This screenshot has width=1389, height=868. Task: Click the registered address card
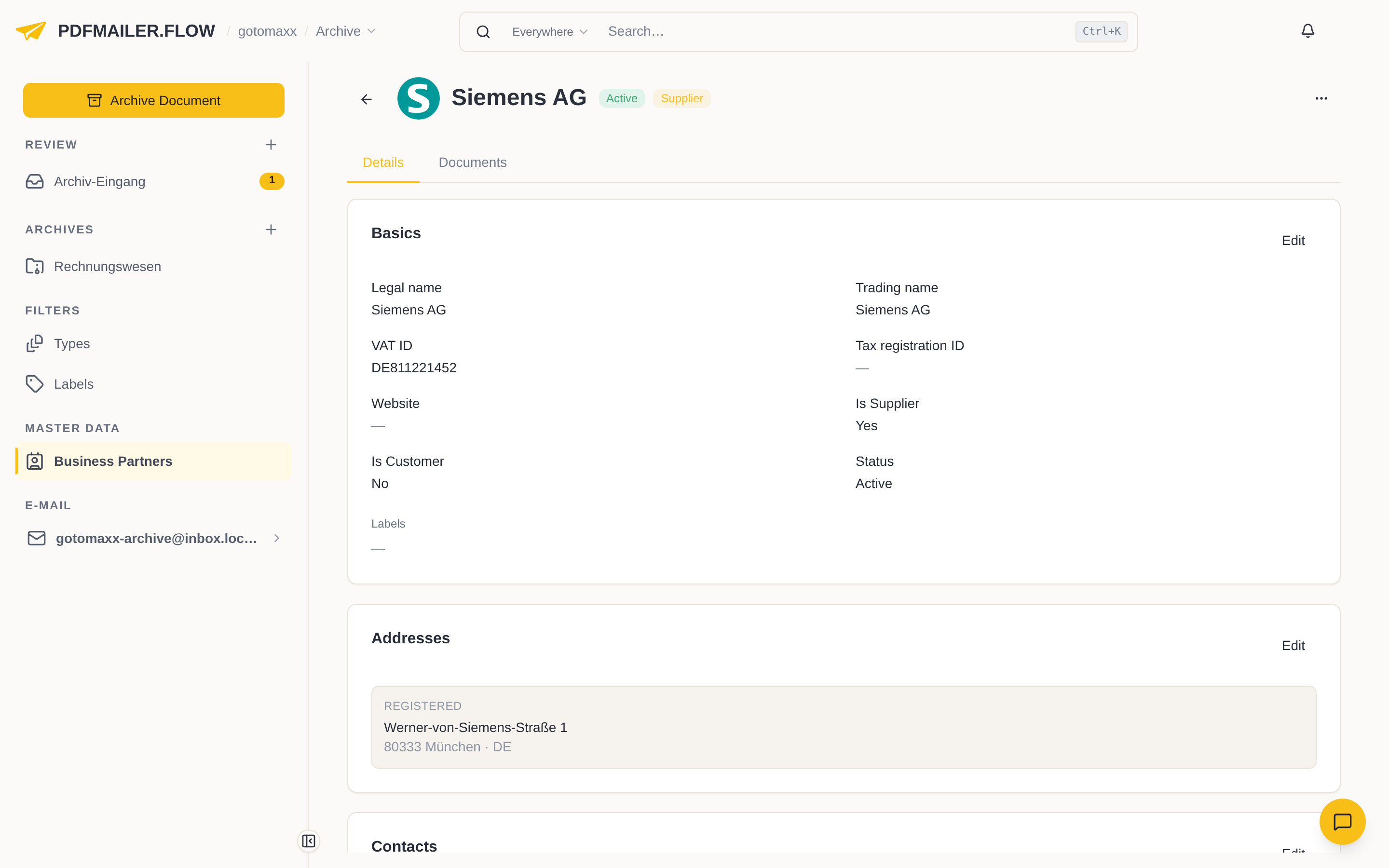tap(844, 727)
